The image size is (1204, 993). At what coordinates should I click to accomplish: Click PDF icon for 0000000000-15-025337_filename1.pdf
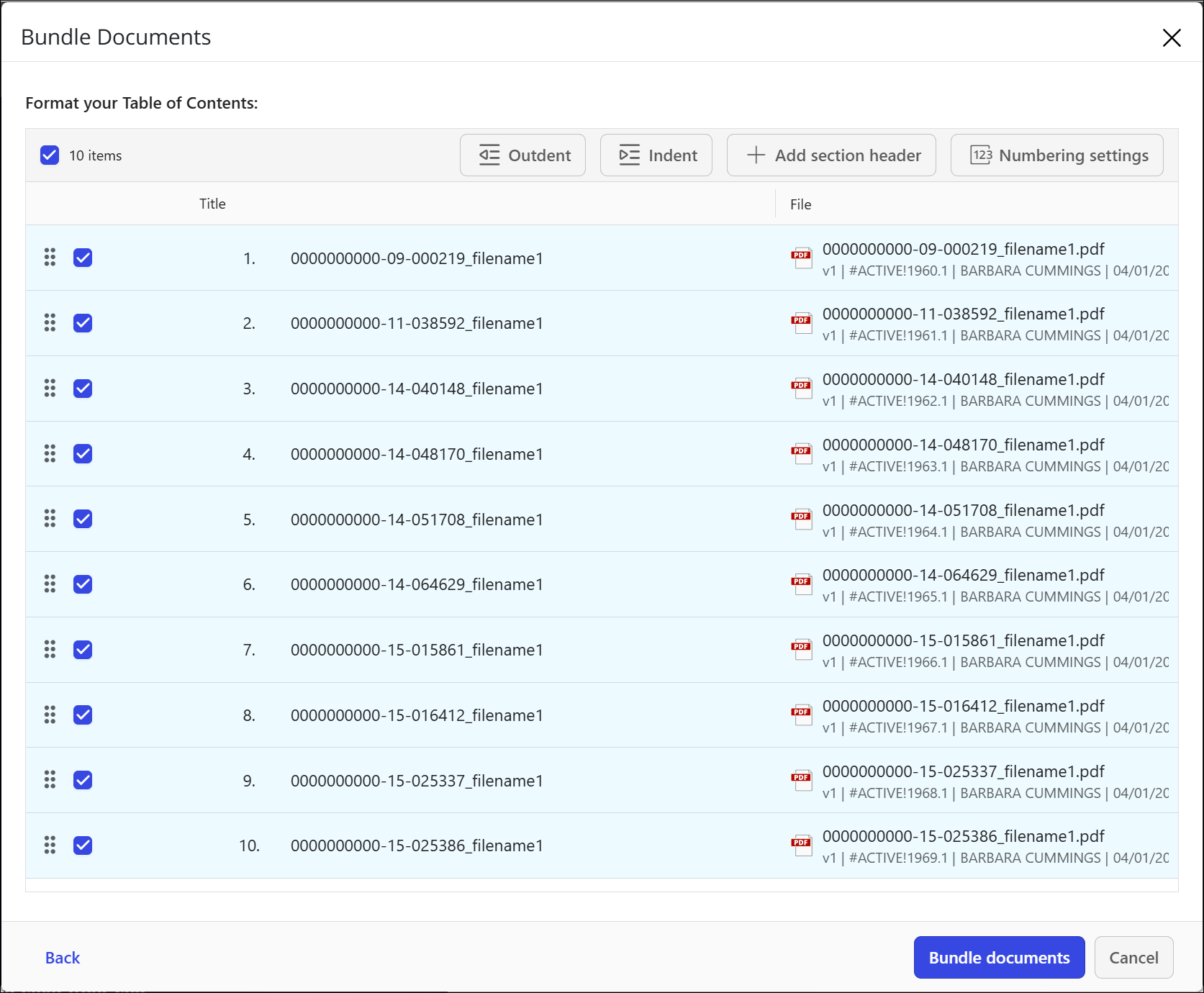(x=801, y=781)
